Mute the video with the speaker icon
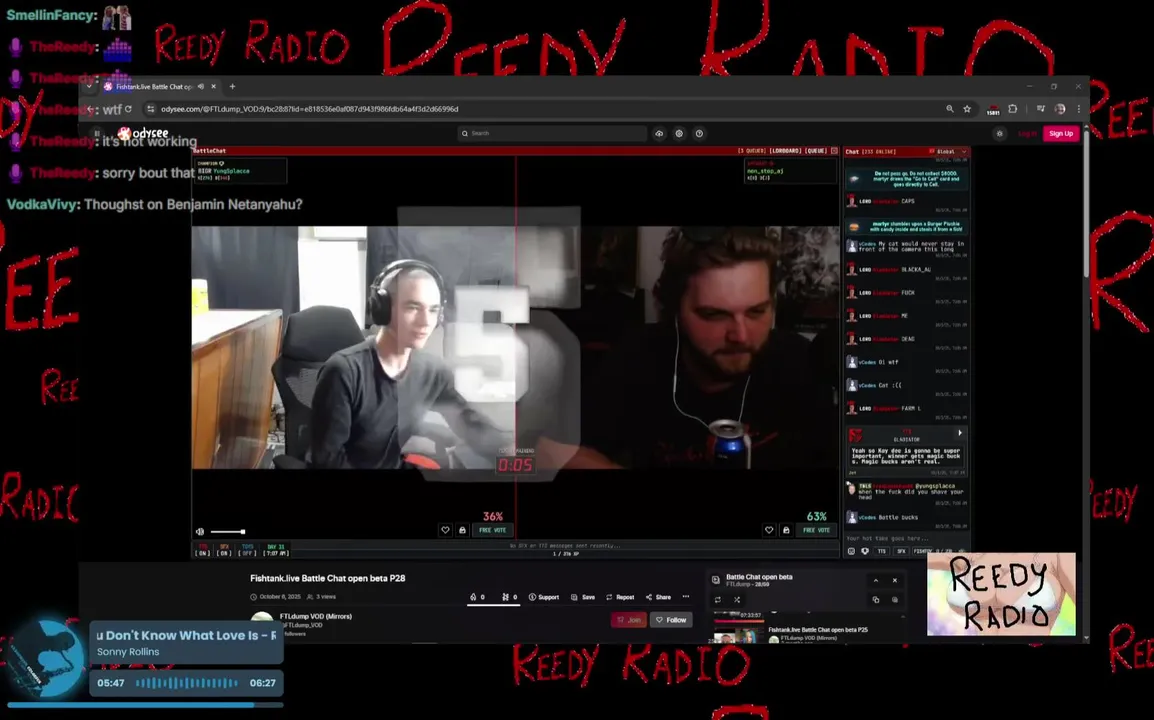1154x720 pixels. pos(200,532)
